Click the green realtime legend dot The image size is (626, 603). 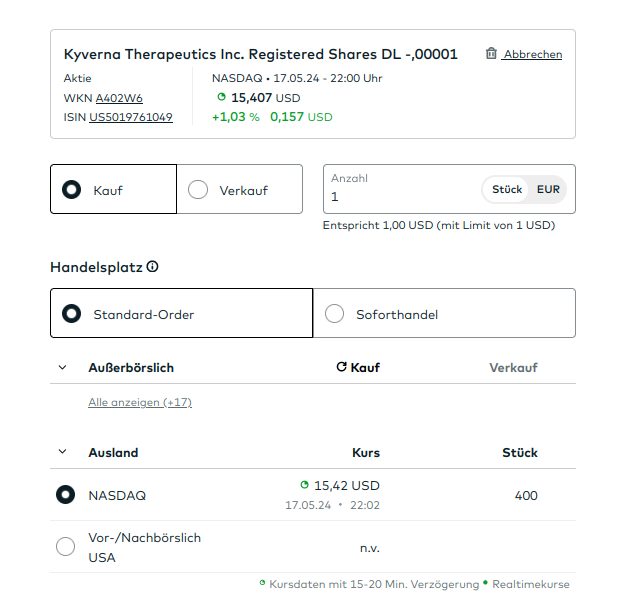pyautogui.click(x=485, y=583)
